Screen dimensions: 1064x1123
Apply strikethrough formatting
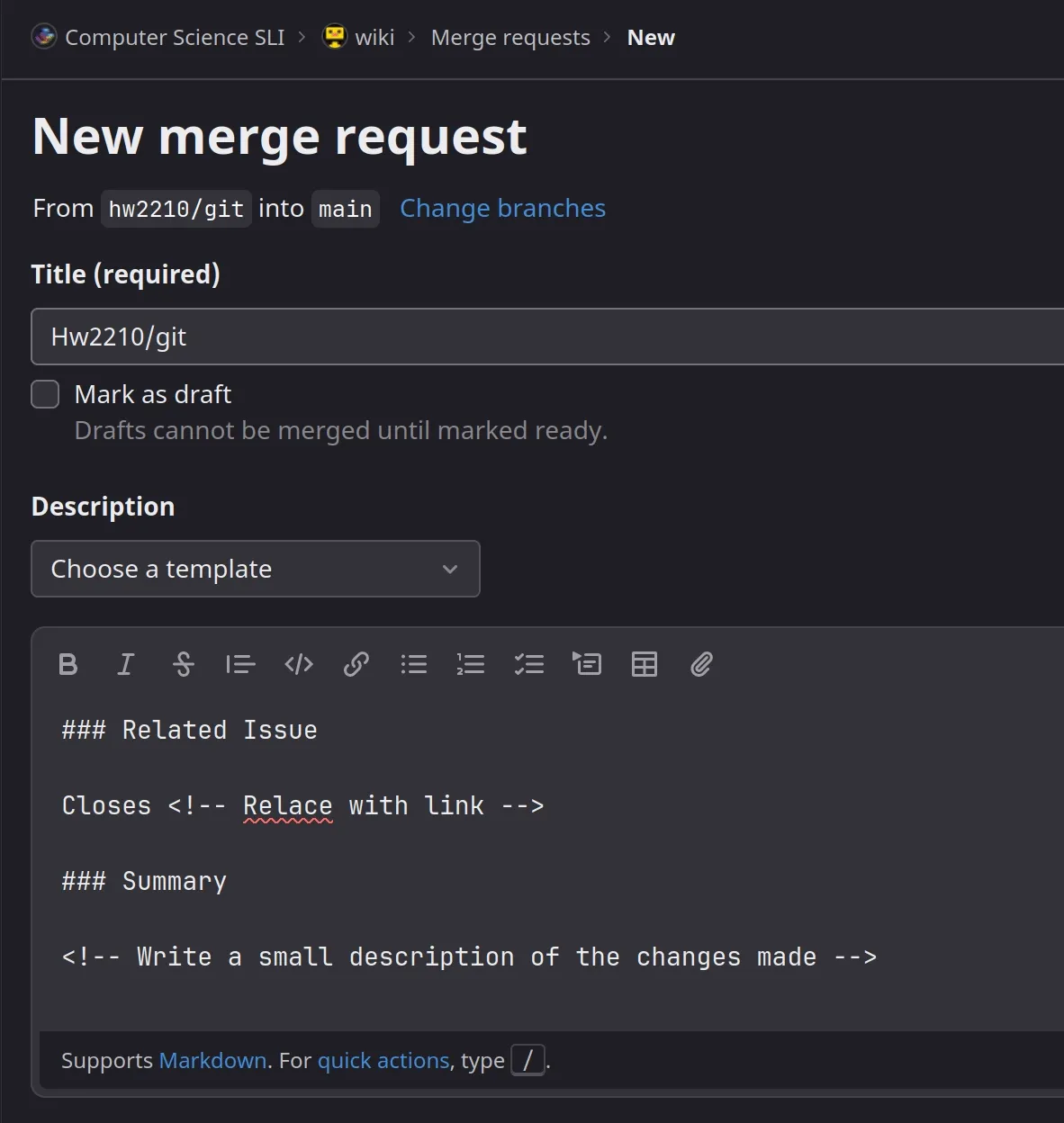pyautogui.click(x=183, y=664)
